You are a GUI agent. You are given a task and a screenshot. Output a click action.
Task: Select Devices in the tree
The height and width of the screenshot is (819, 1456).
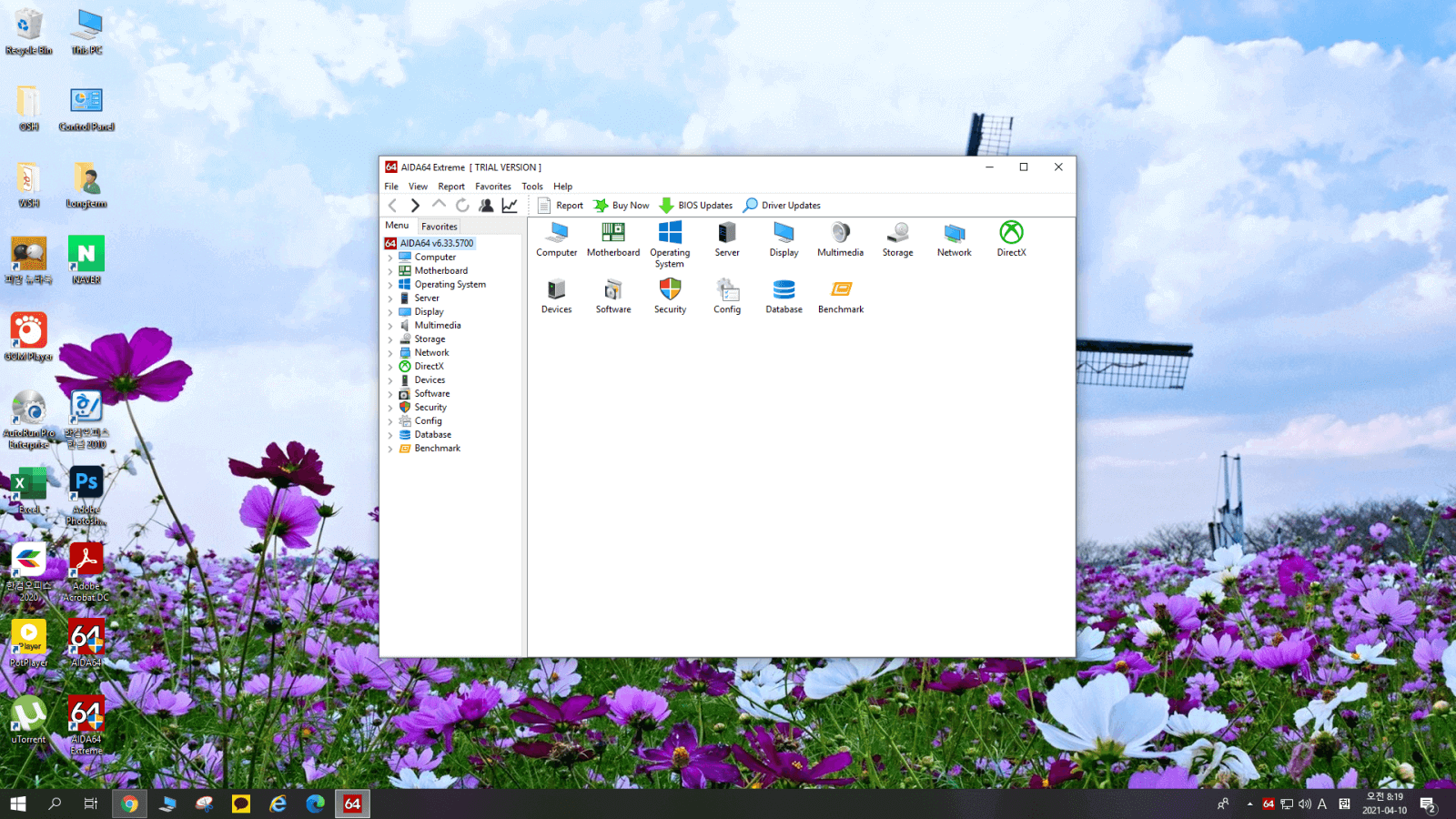[422, 380]
